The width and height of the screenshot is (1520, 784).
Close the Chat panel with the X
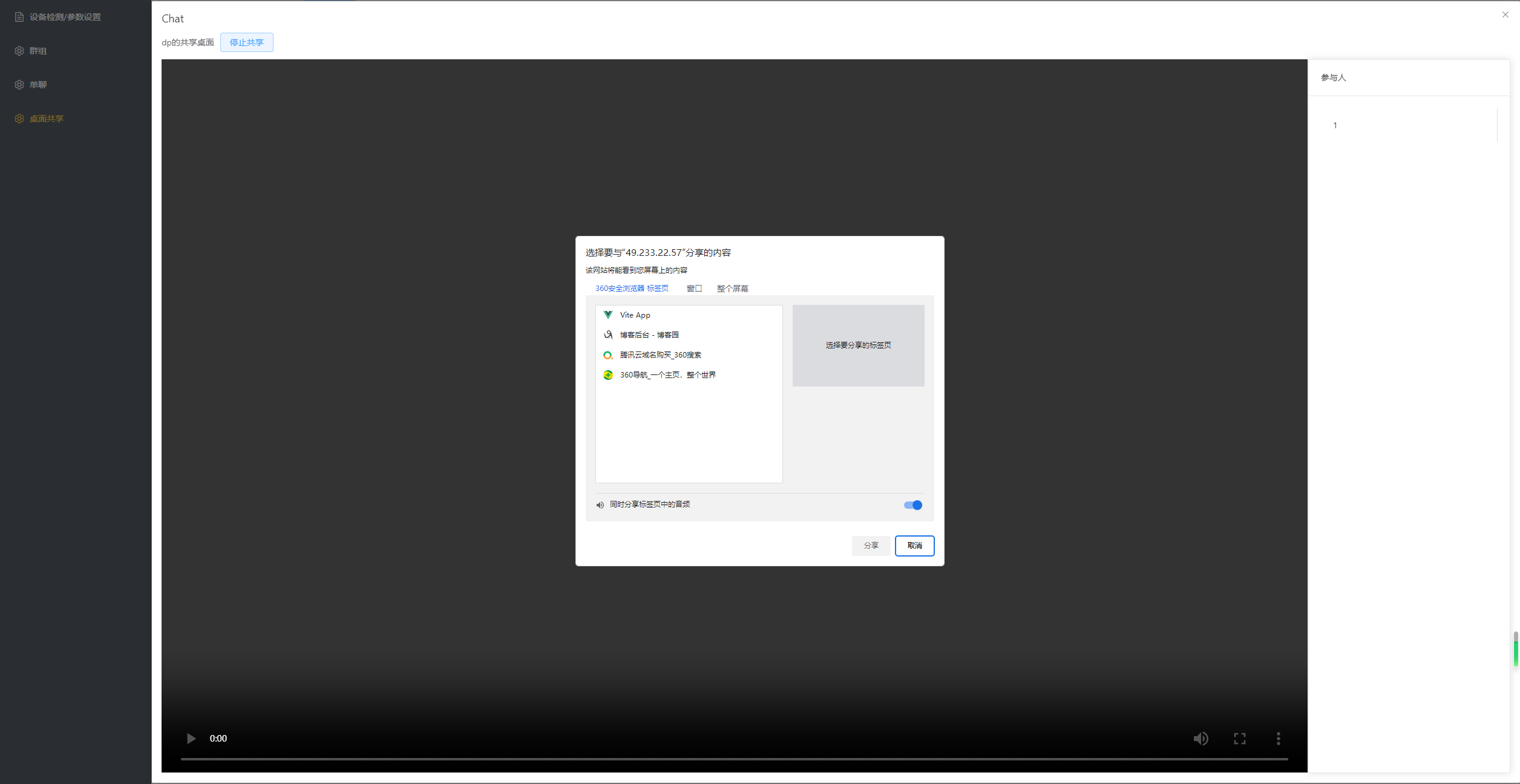click(1505, 15)
